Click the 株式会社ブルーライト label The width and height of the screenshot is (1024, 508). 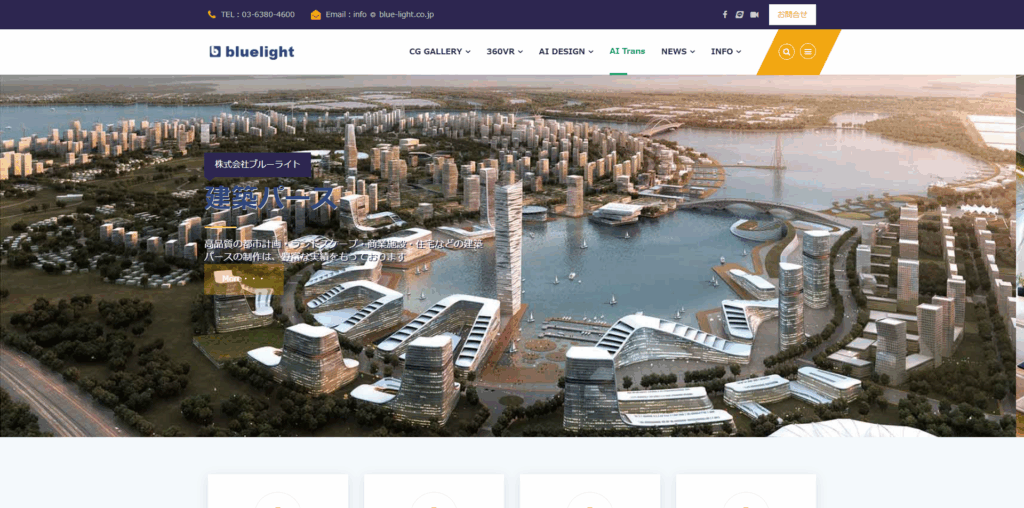[x=257, y=165]
